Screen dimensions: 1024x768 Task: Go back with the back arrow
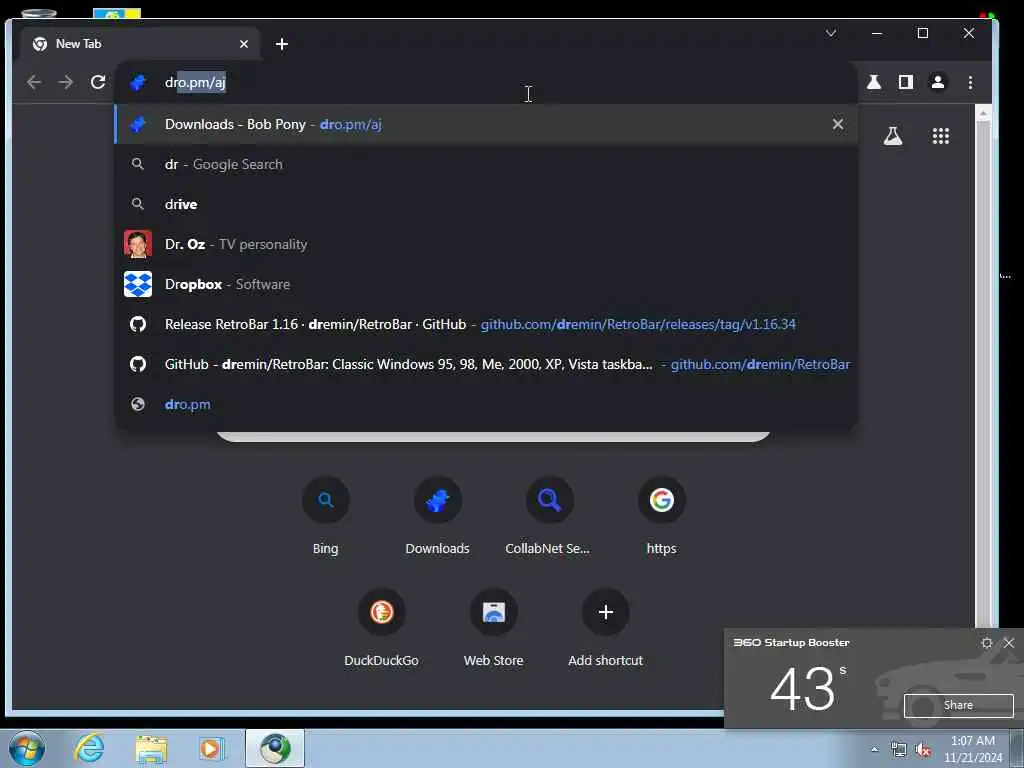(x=34, y=82)
